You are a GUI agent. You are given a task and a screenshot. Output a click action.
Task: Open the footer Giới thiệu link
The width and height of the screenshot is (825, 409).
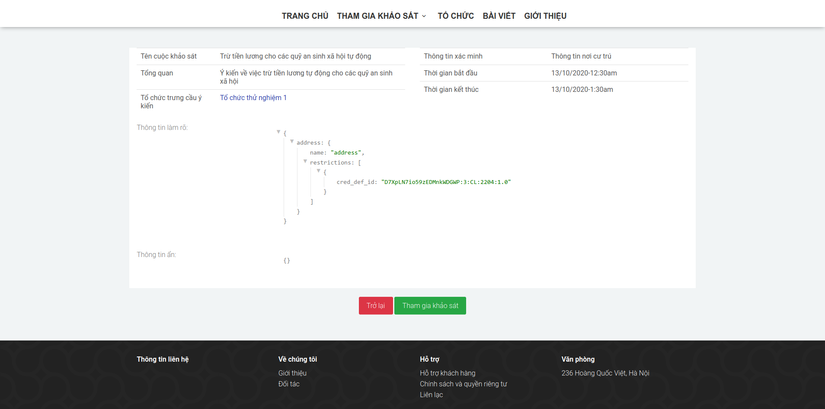tap(293, 373)
